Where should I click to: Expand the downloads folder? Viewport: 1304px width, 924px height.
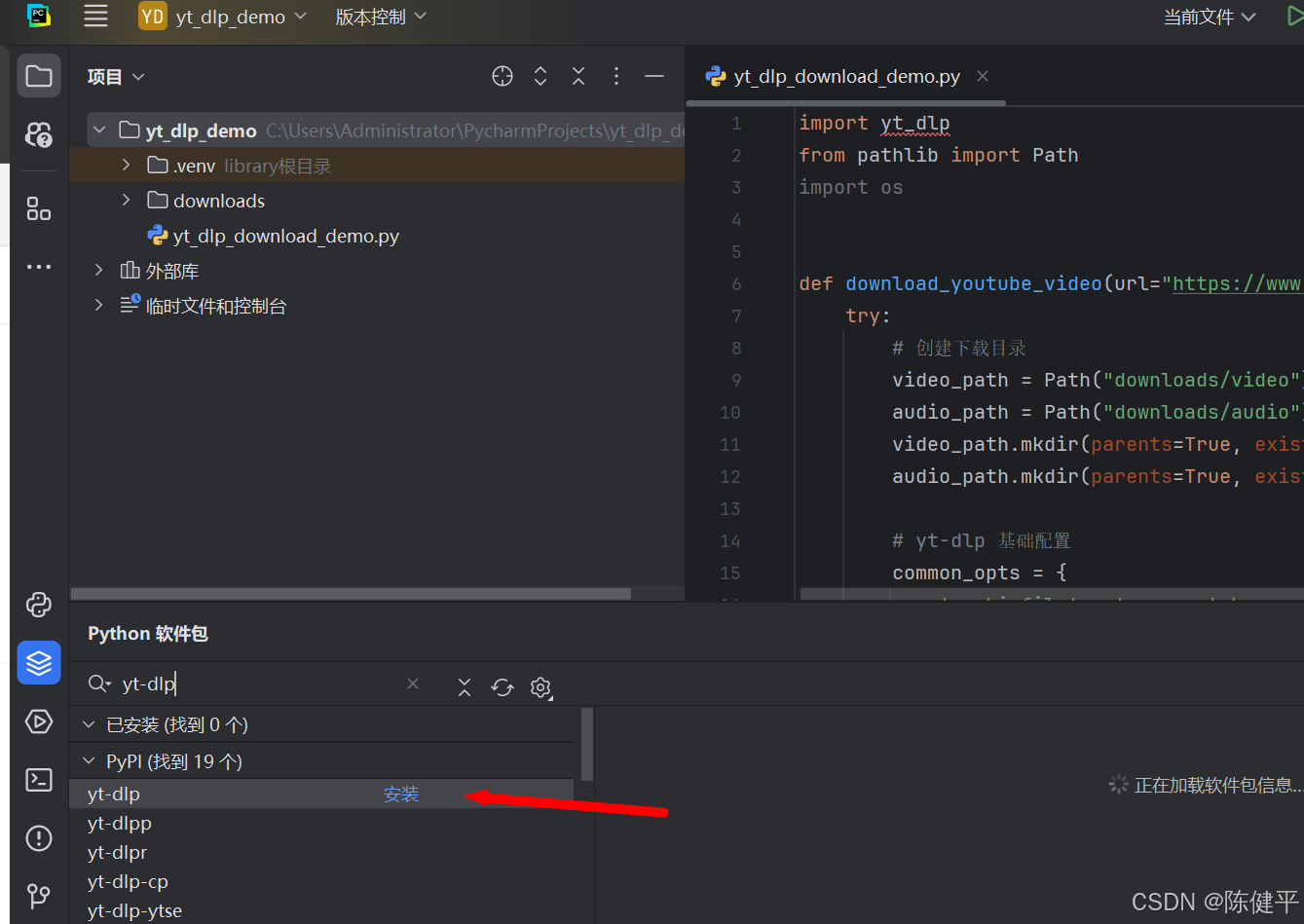pos(127,200)
